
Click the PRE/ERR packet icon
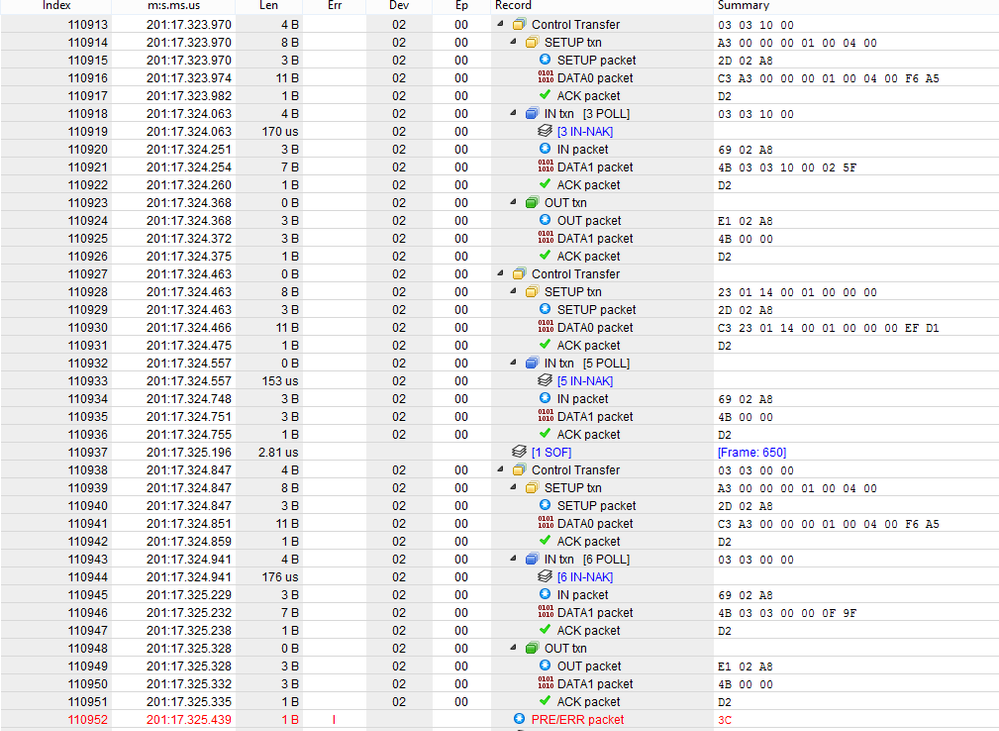tap(519, 719)
